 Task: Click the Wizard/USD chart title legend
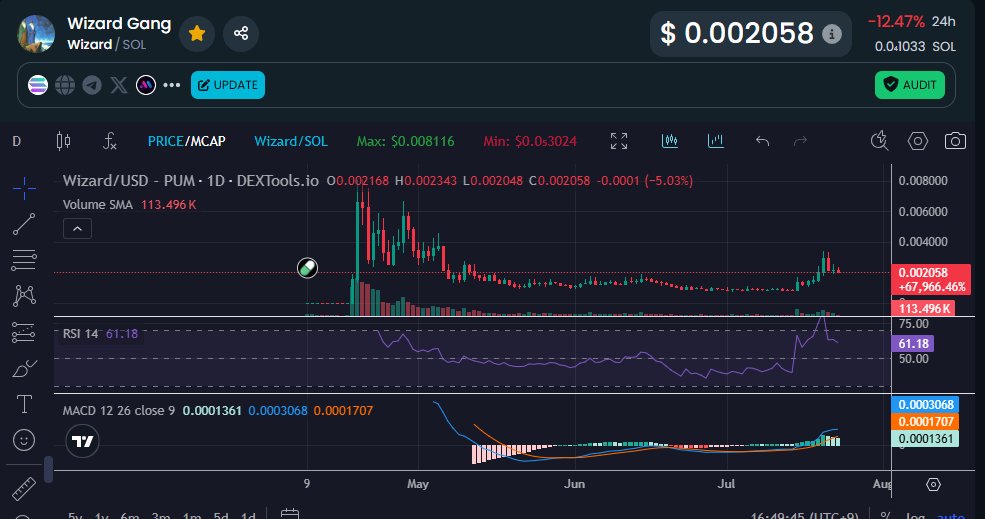click(x=191, y=181)
